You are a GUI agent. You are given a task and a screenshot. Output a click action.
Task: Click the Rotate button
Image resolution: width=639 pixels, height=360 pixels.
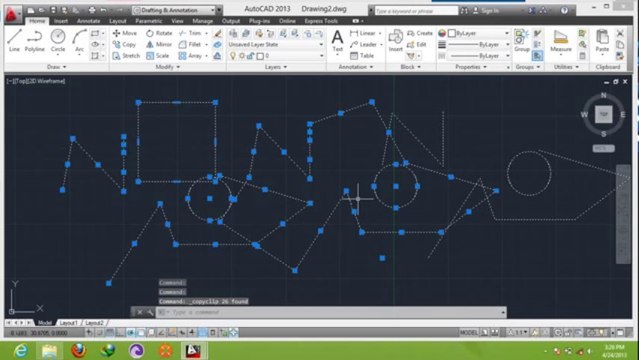[159, 33]
